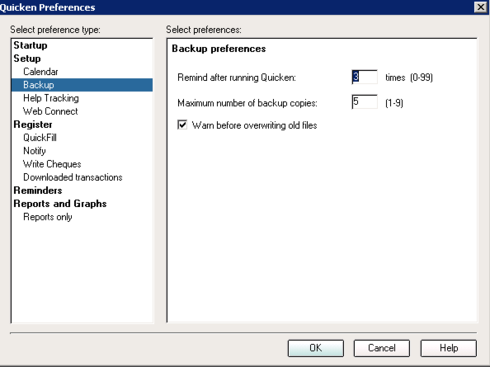Open Downloaded transactions preferences

(73, 177)
